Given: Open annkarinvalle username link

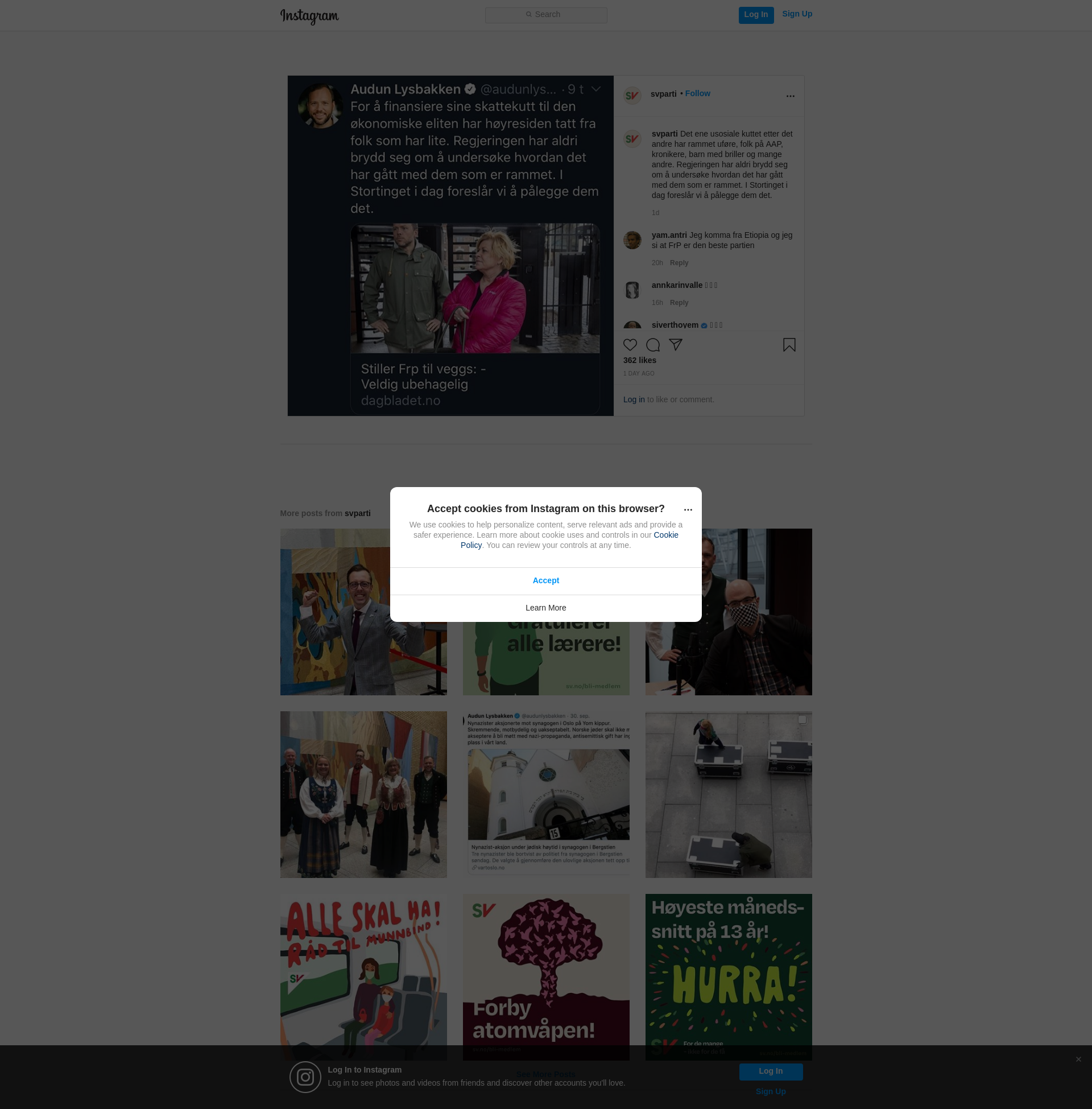Looking at the screenshot, I should click(x=677, y=285).
